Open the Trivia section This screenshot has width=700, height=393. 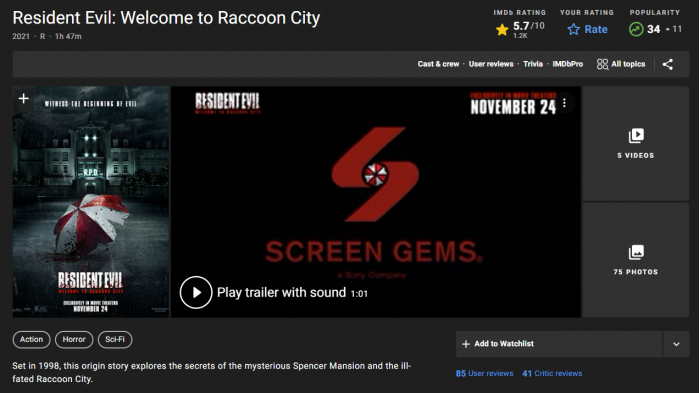click(x=533, y=64)
